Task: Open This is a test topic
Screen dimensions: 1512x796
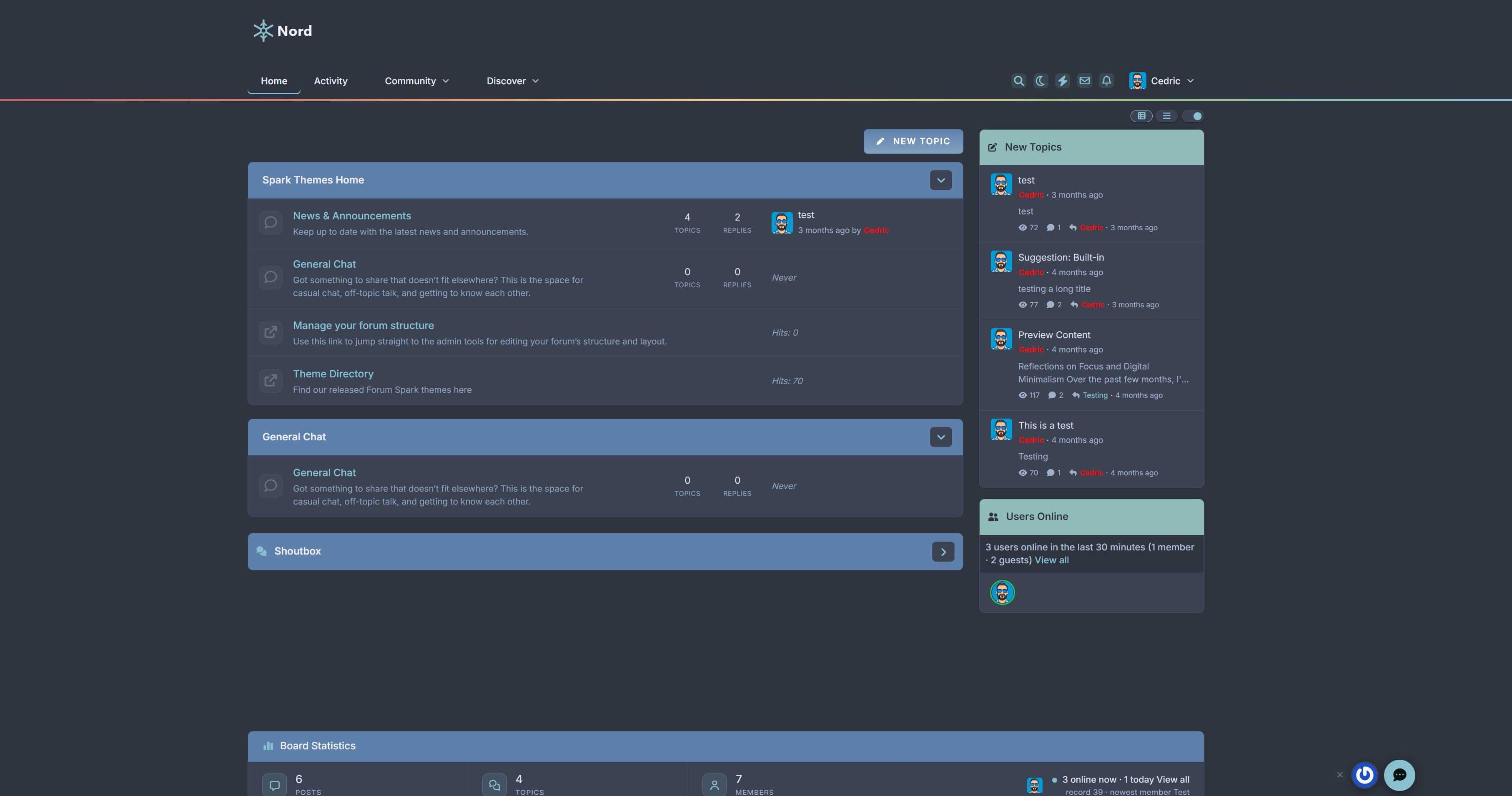Action: (x=1046, y=426)
